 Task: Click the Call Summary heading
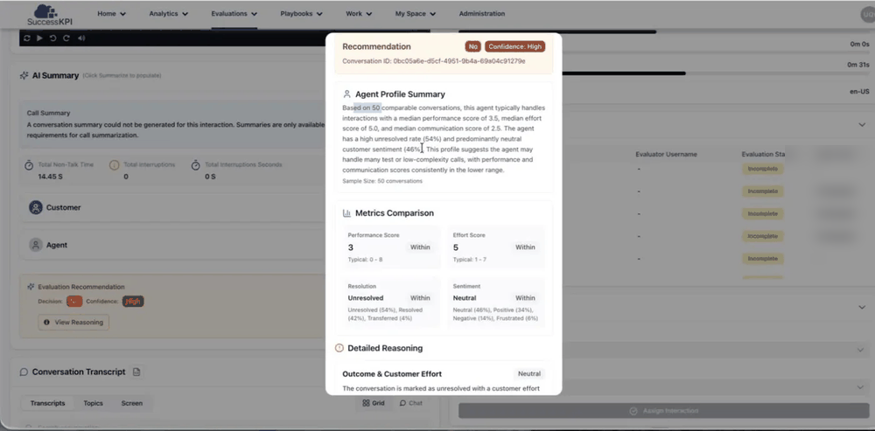pos(49,113)
